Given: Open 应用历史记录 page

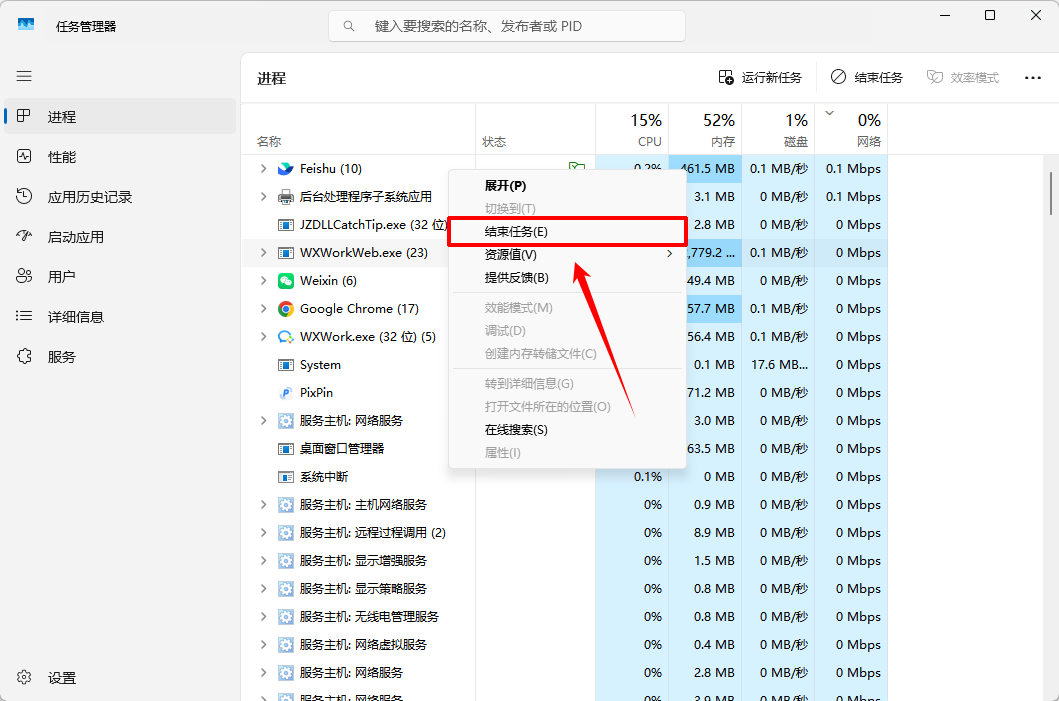Looking at the screenshot, I should coord(120,197).
